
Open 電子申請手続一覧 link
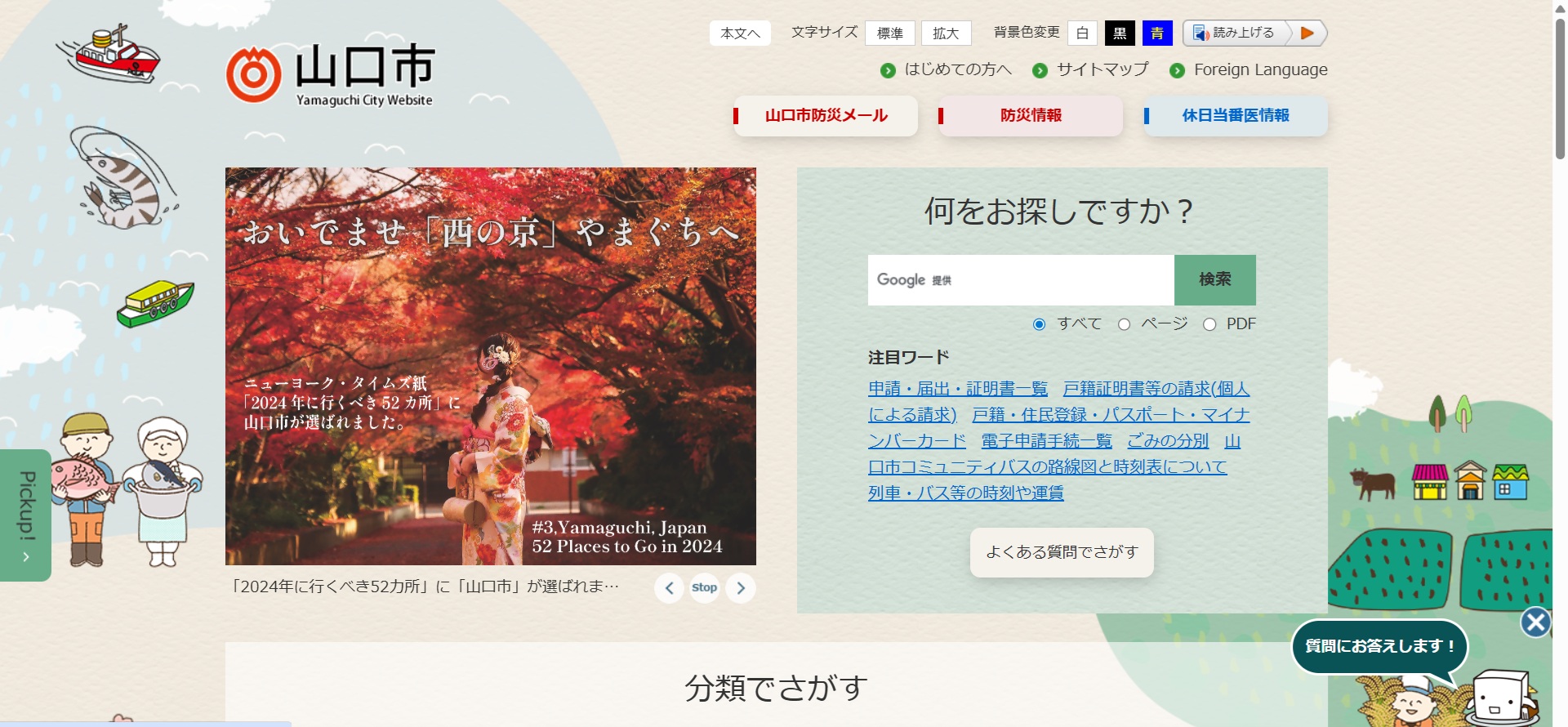[x=1046, y=441]
